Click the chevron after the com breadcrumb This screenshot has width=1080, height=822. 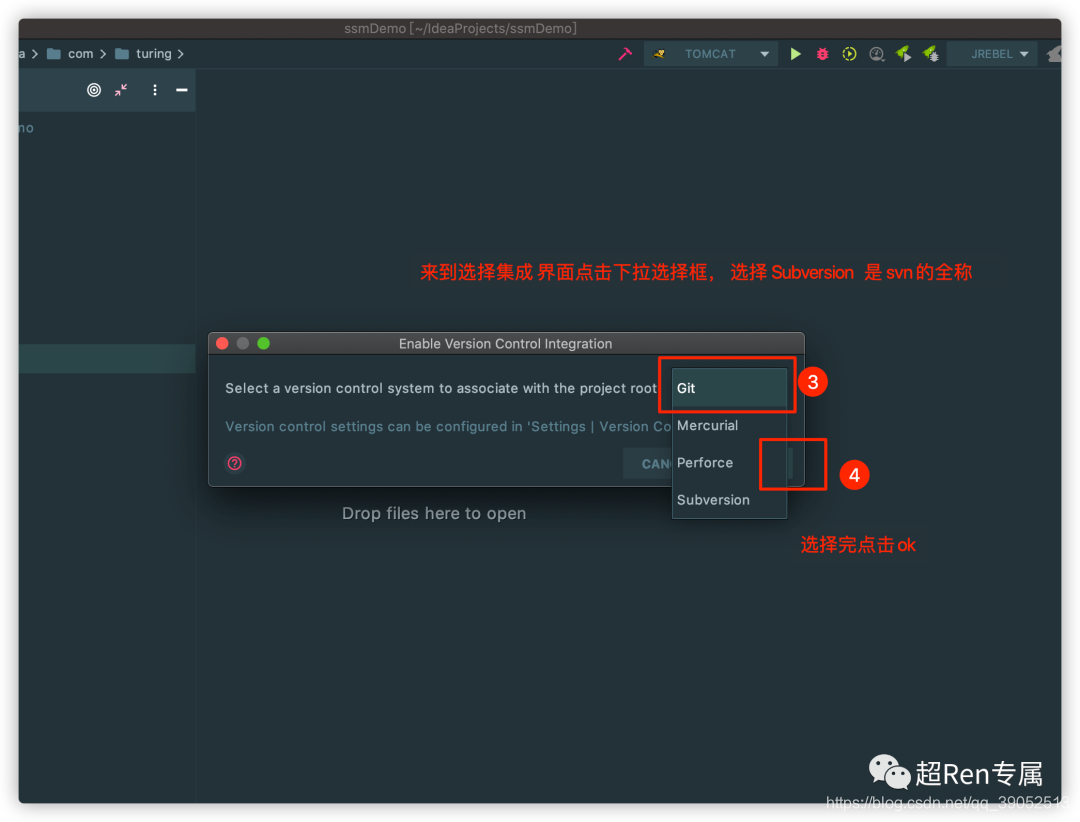coord(103,54)
